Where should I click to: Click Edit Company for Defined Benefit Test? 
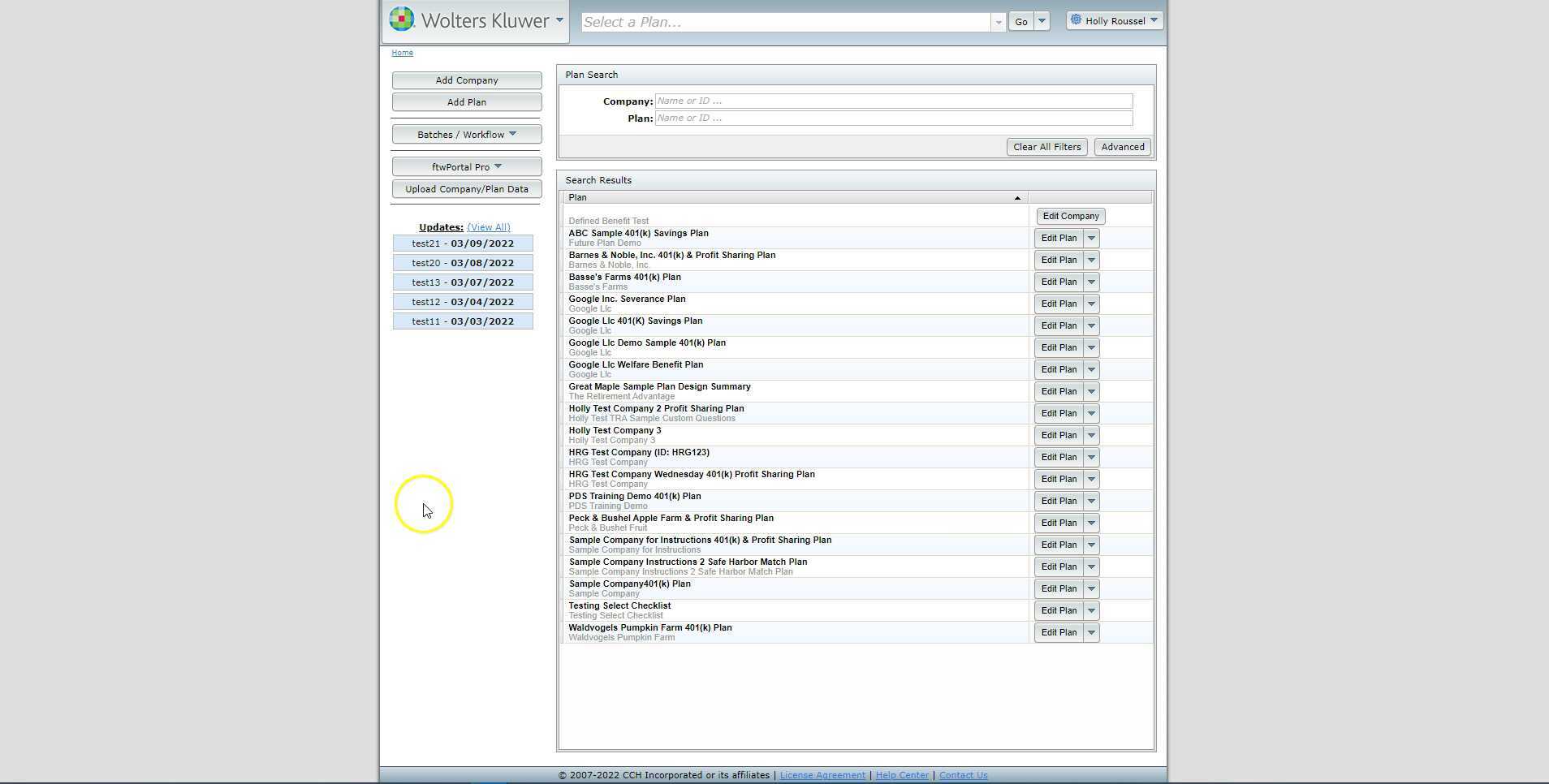(x=1070, y=216)
